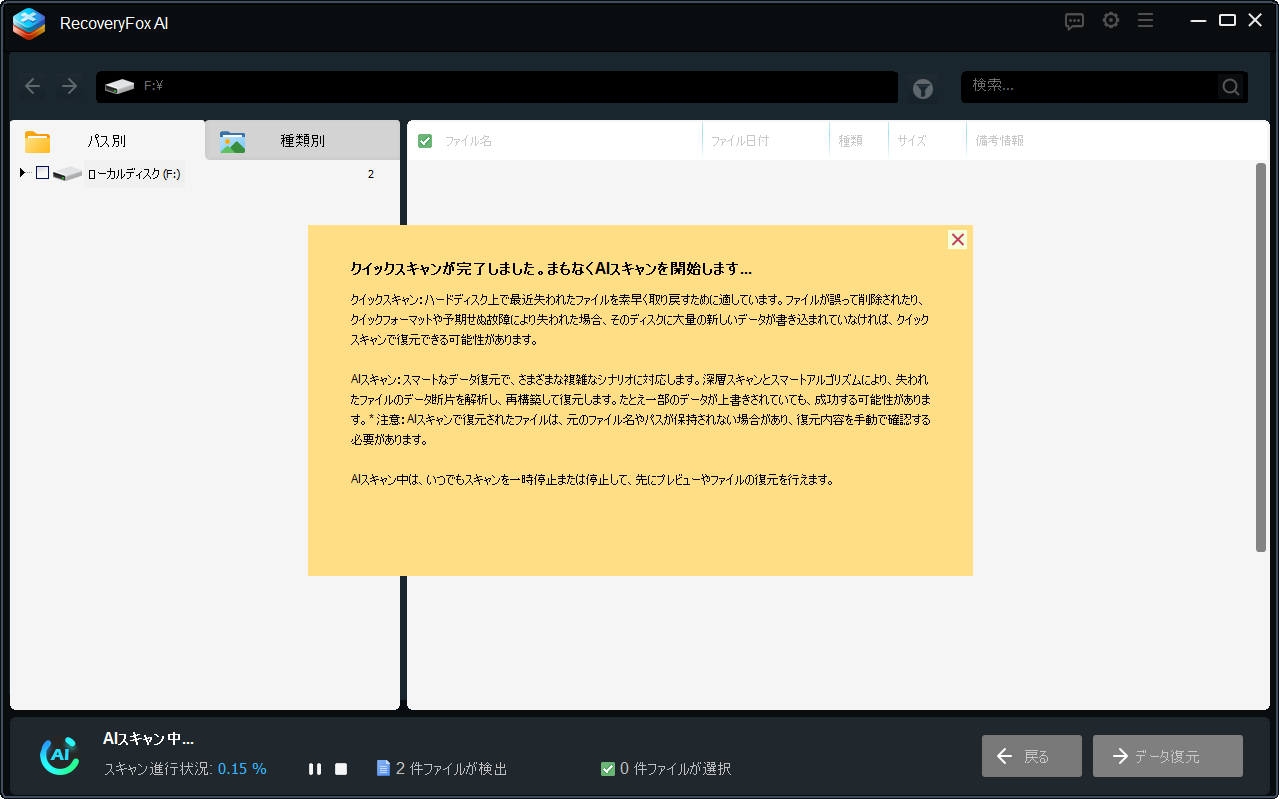Open settings via the gear icon
Viewport: 1279px width, 799px height.
tap(1110, 21)
